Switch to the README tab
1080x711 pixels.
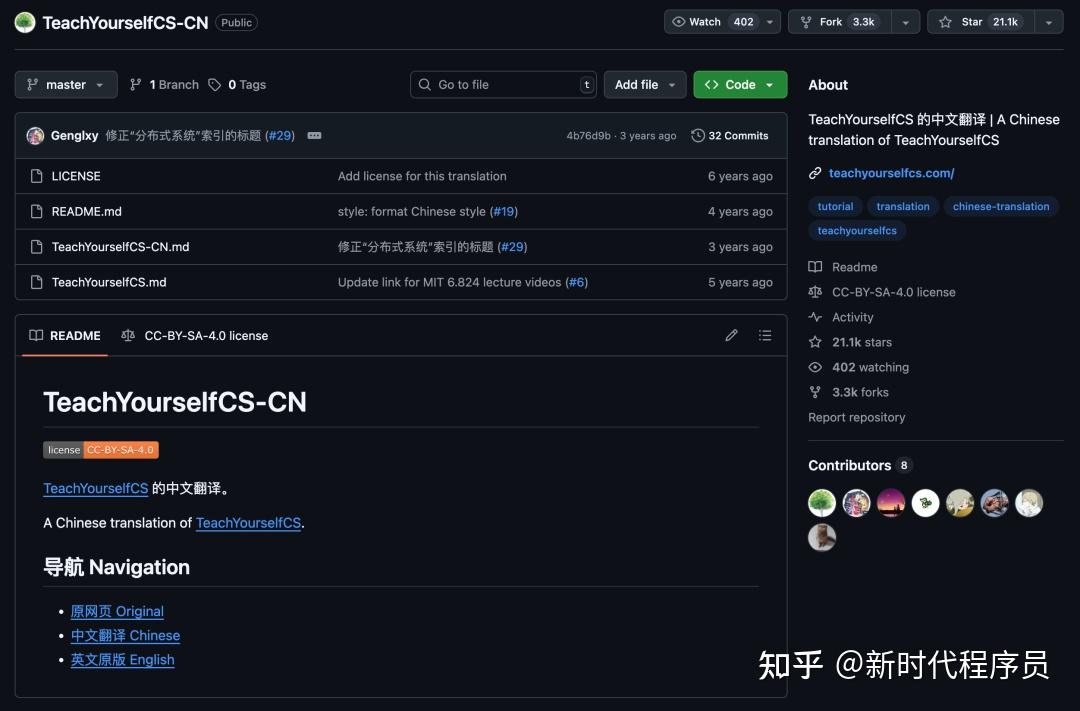pyautogui.click(x=65, y=336)
